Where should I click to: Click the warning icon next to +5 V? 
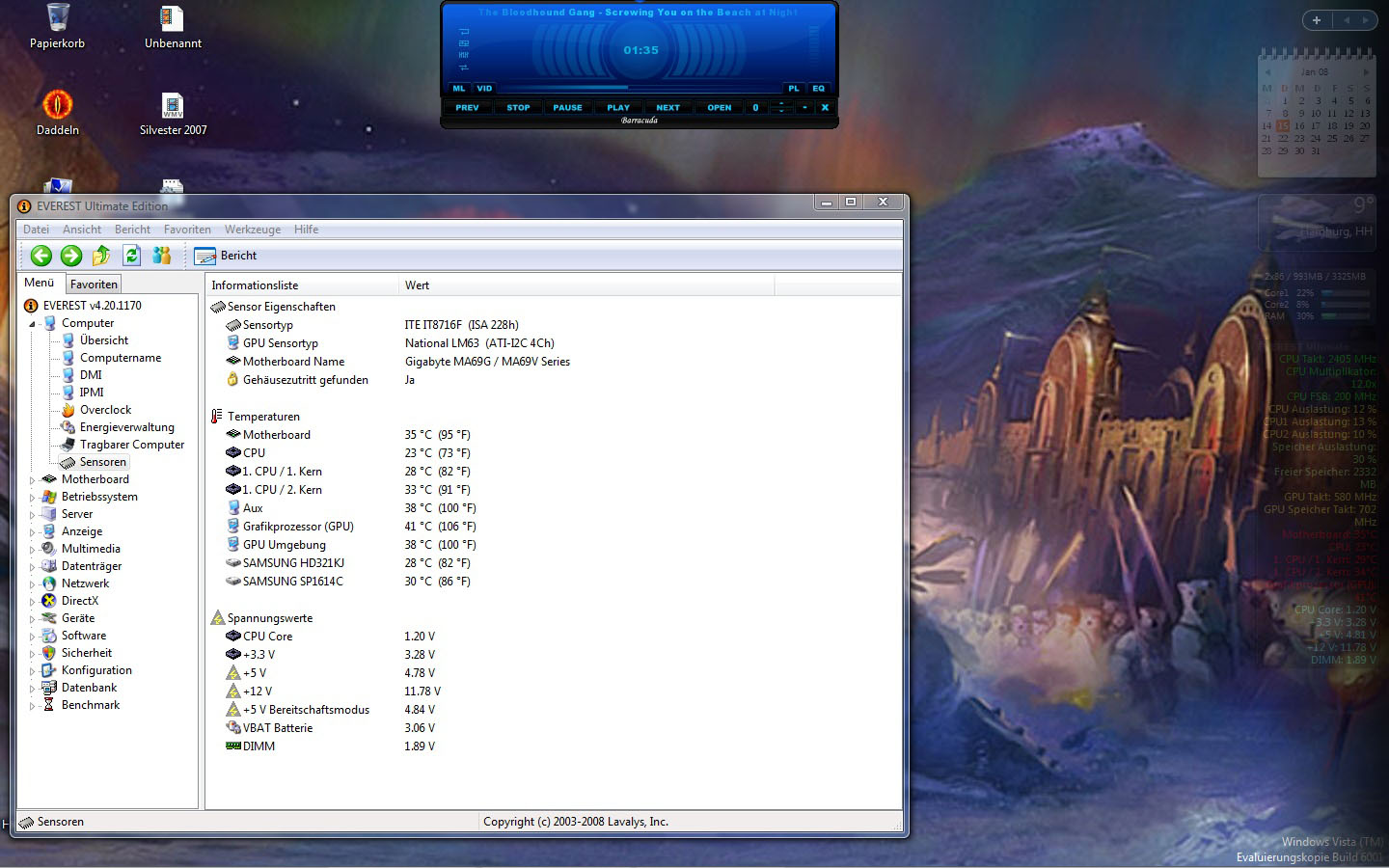click(x=232, y=673)
